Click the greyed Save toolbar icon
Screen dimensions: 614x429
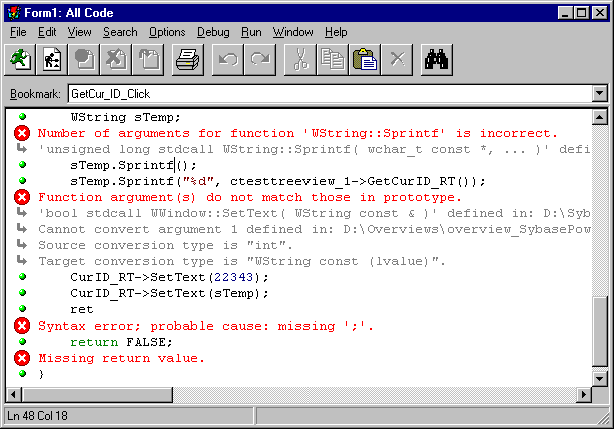click(84, 59)
